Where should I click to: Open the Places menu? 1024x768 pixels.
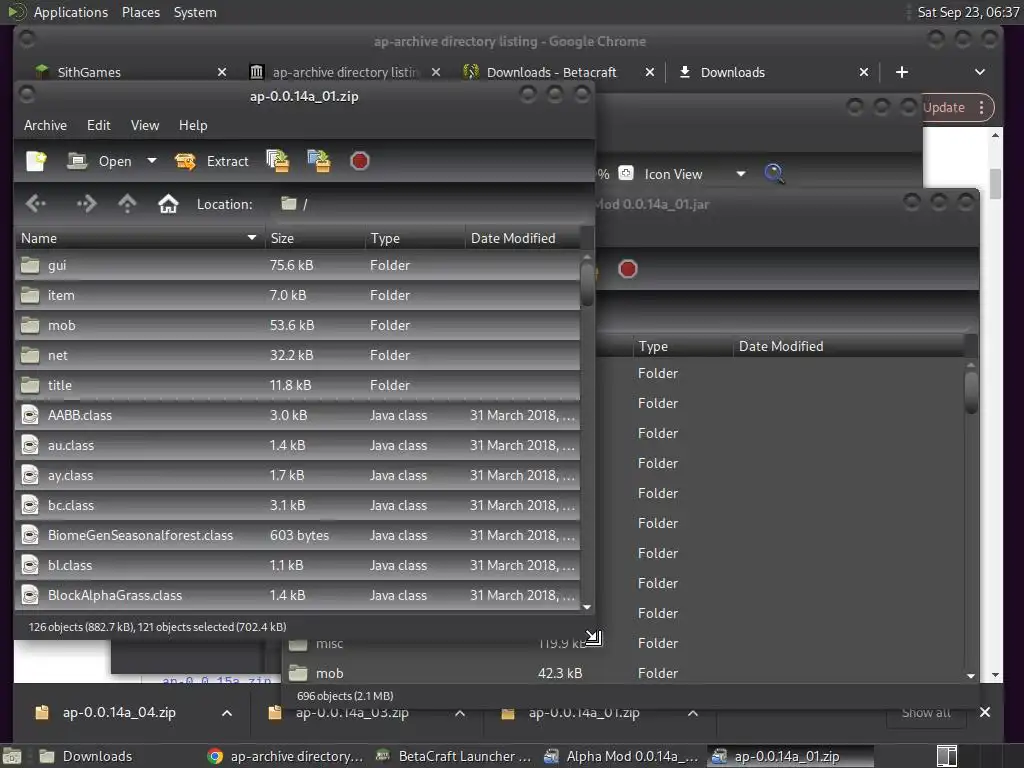pyautogui.click(x=141, y=12)
